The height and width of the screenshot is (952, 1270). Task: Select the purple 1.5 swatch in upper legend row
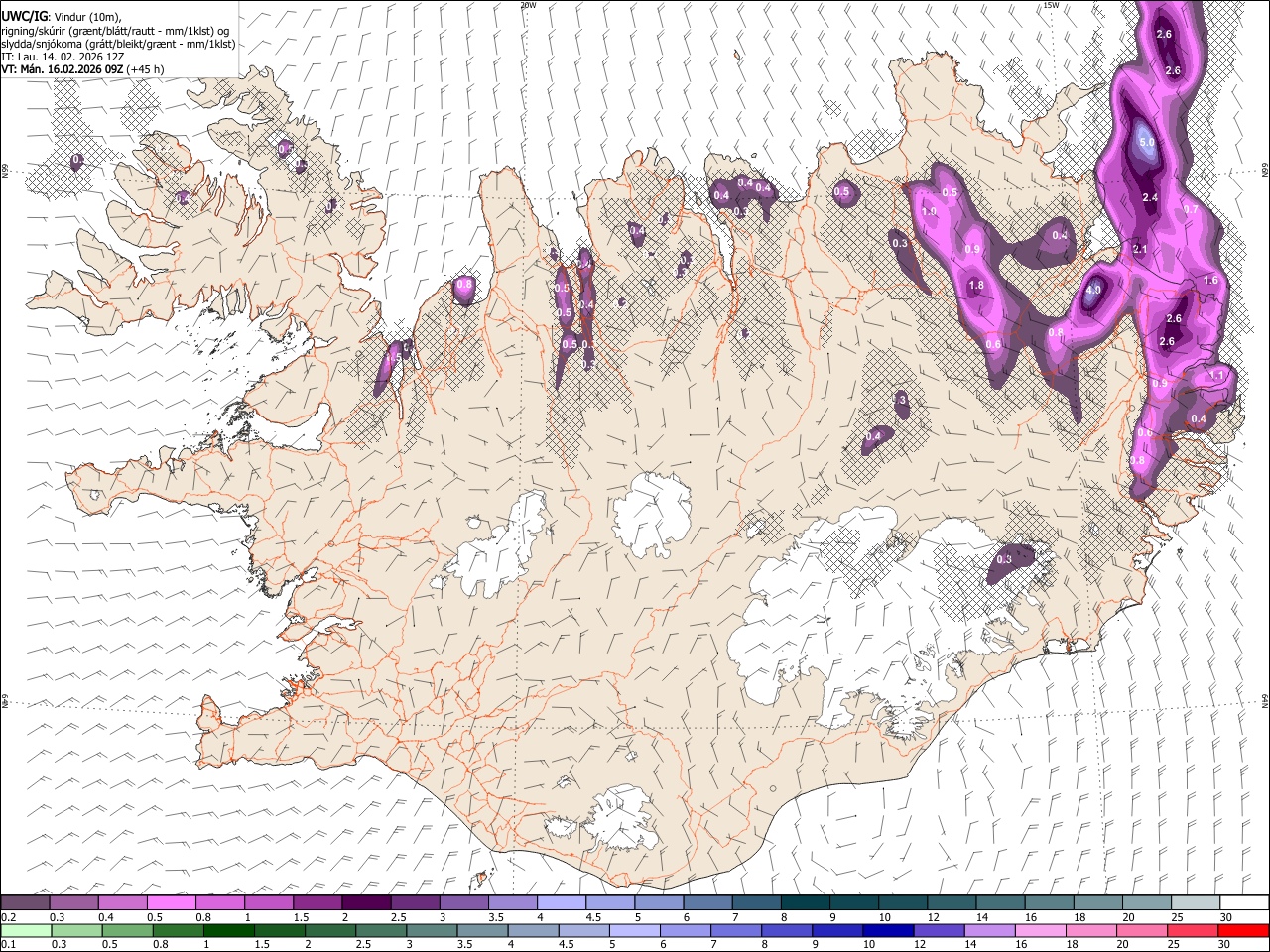point(317,902)
